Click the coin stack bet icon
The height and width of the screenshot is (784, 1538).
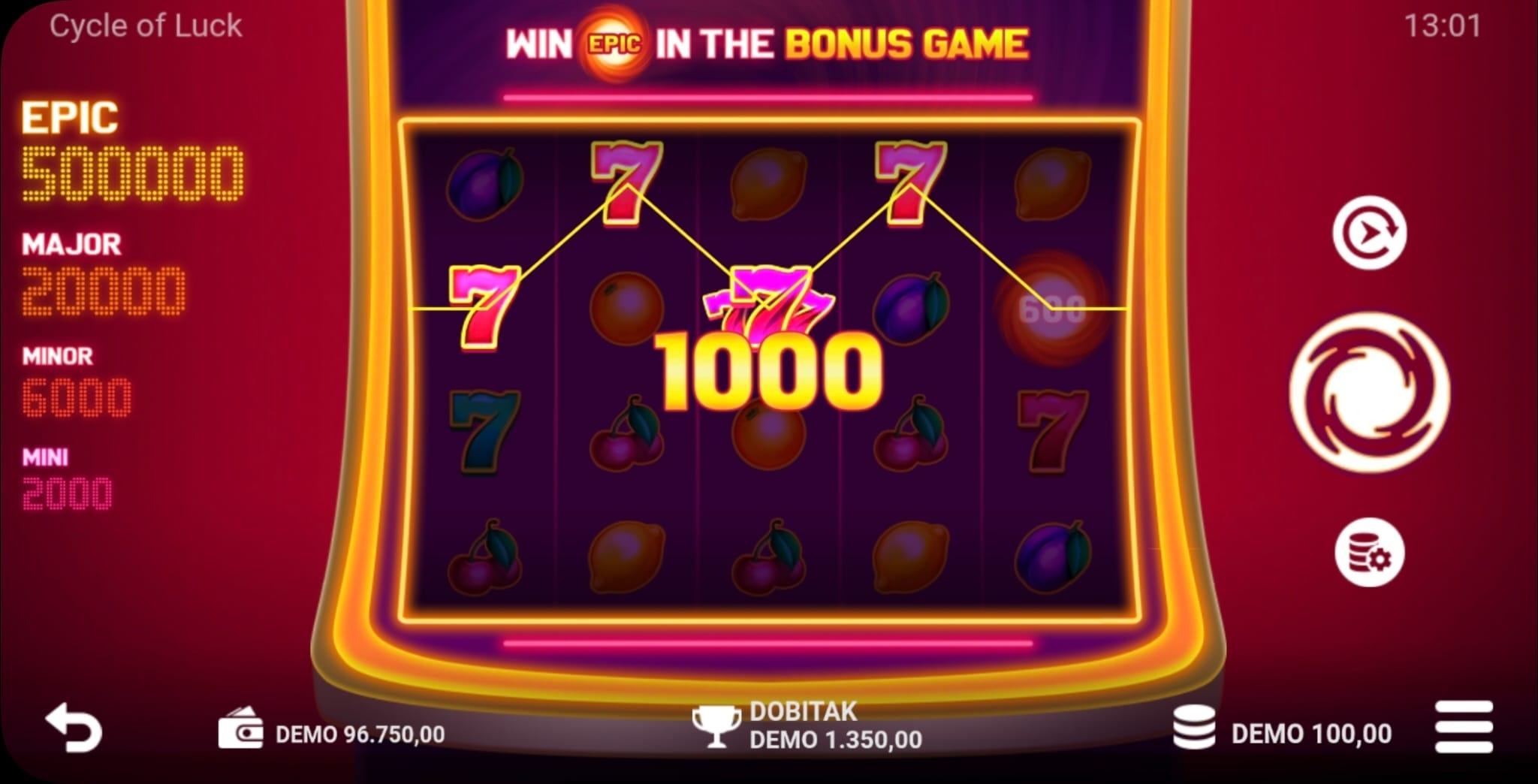(1194, 727)
